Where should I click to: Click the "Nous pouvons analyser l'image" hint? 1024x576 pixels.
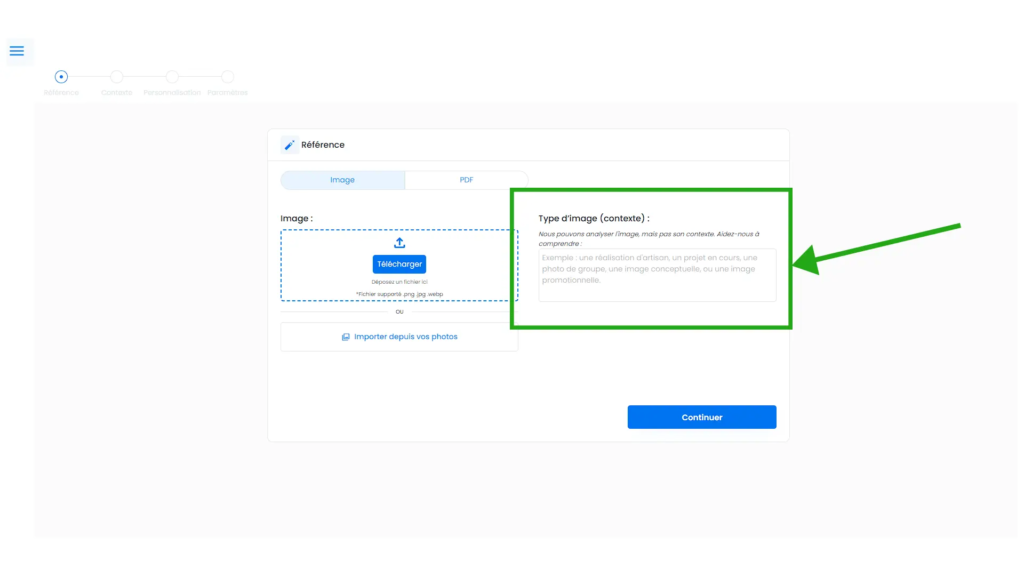(x=649, y=239)
